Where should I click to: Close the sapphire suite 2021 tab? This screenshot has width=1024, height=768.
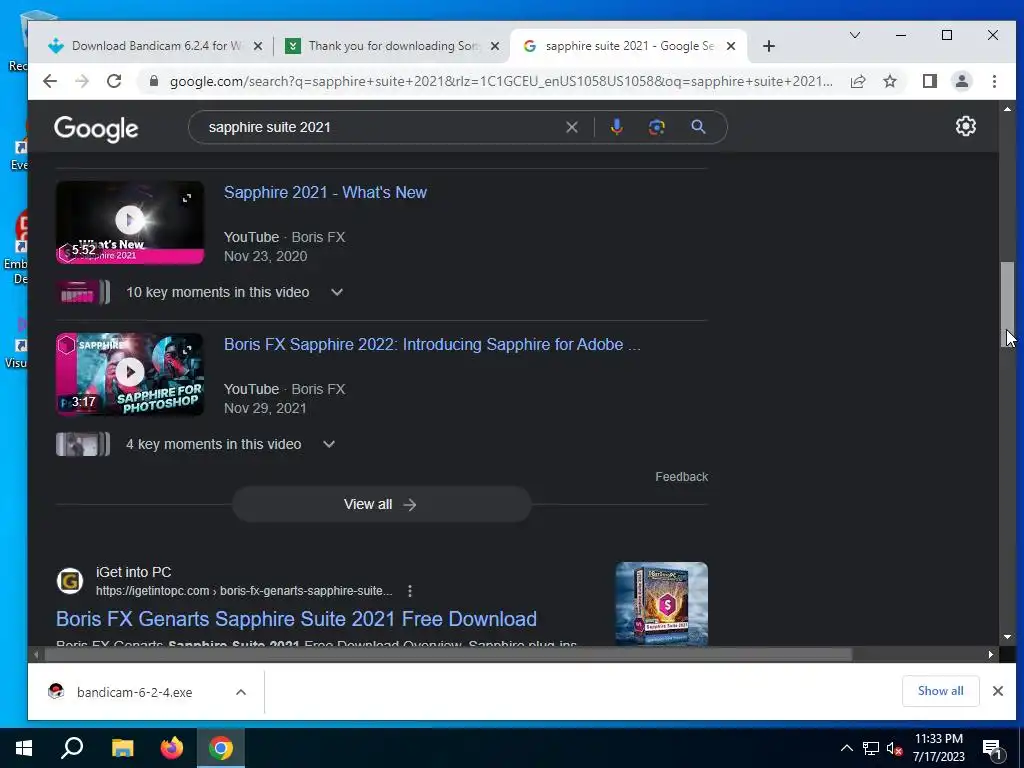[x=731, y=46]
